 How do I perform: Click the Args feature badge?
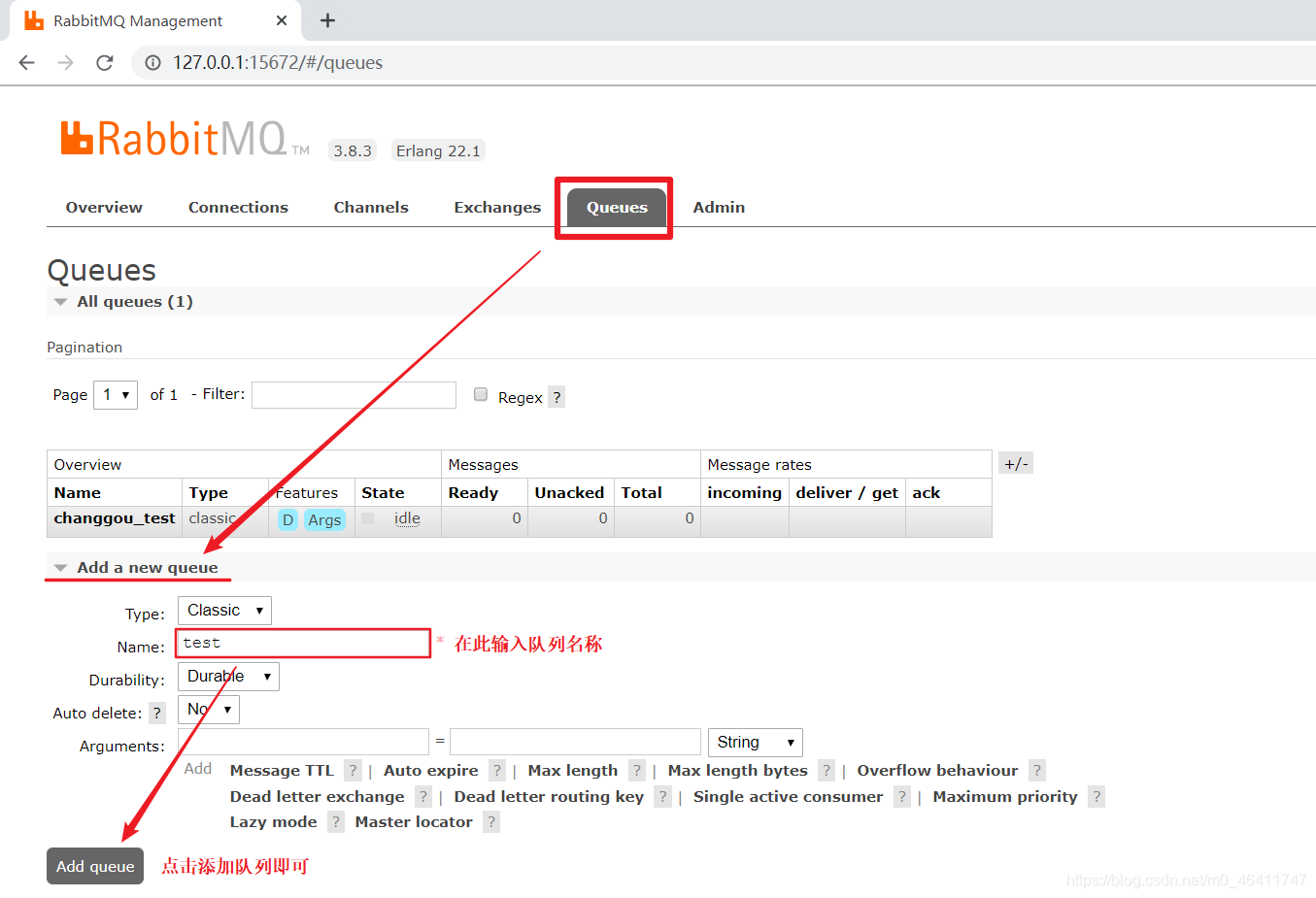pyautogui.click(x=324, y=519)
